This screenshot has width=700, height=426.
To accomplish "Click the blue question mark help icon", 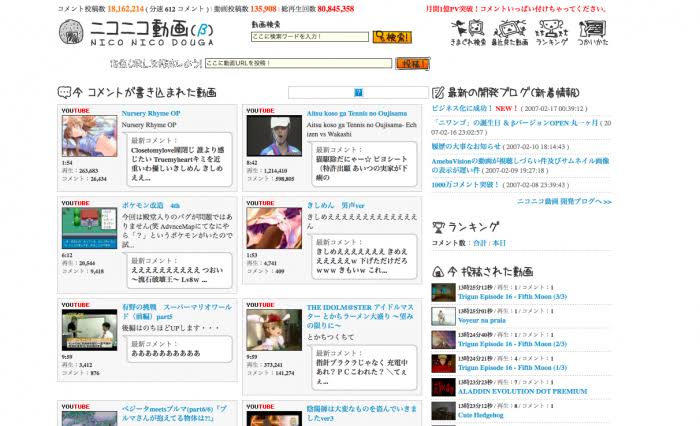I will click(x=358, y=92).
